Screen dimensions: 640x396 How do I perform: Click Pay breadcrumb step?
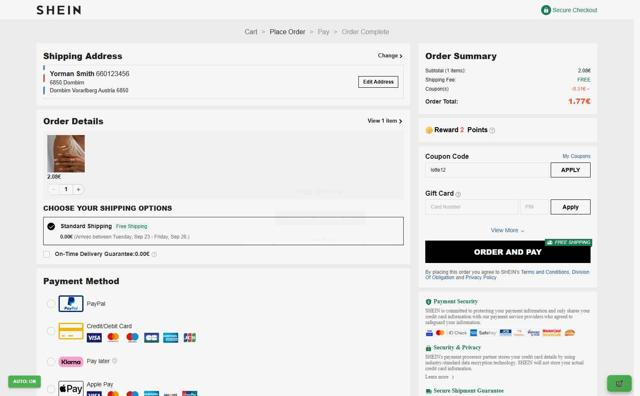(323, 32)
